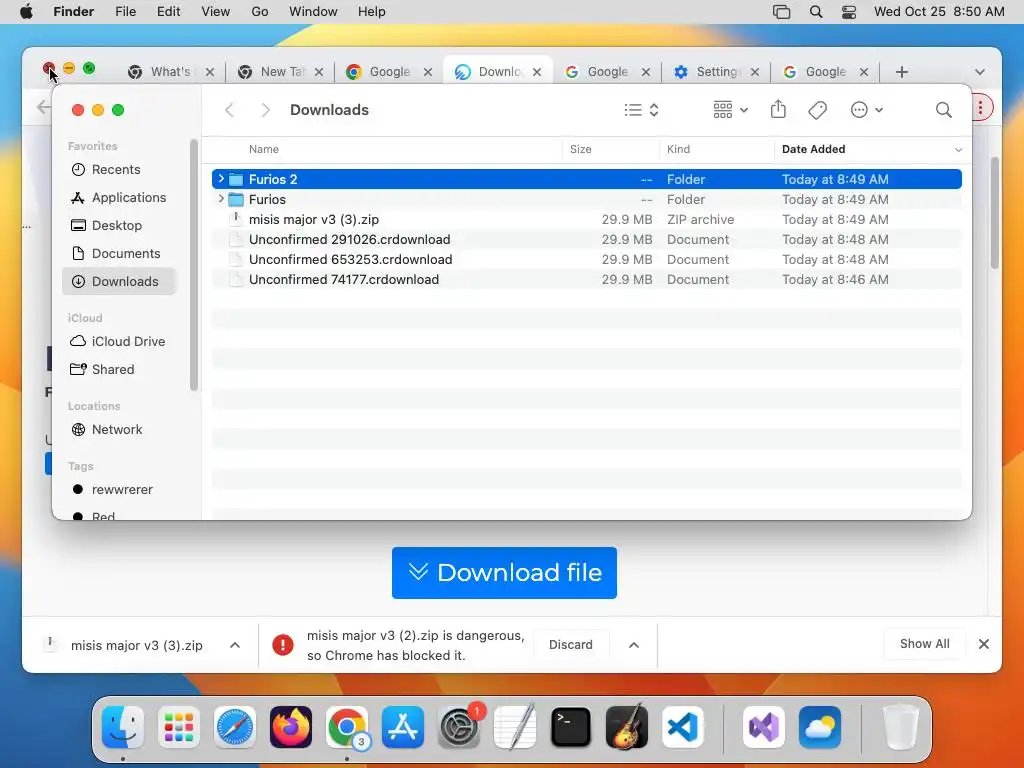
Task: Expand the Furios 2 folder disclosure arrow
Action: pos(221,179)
